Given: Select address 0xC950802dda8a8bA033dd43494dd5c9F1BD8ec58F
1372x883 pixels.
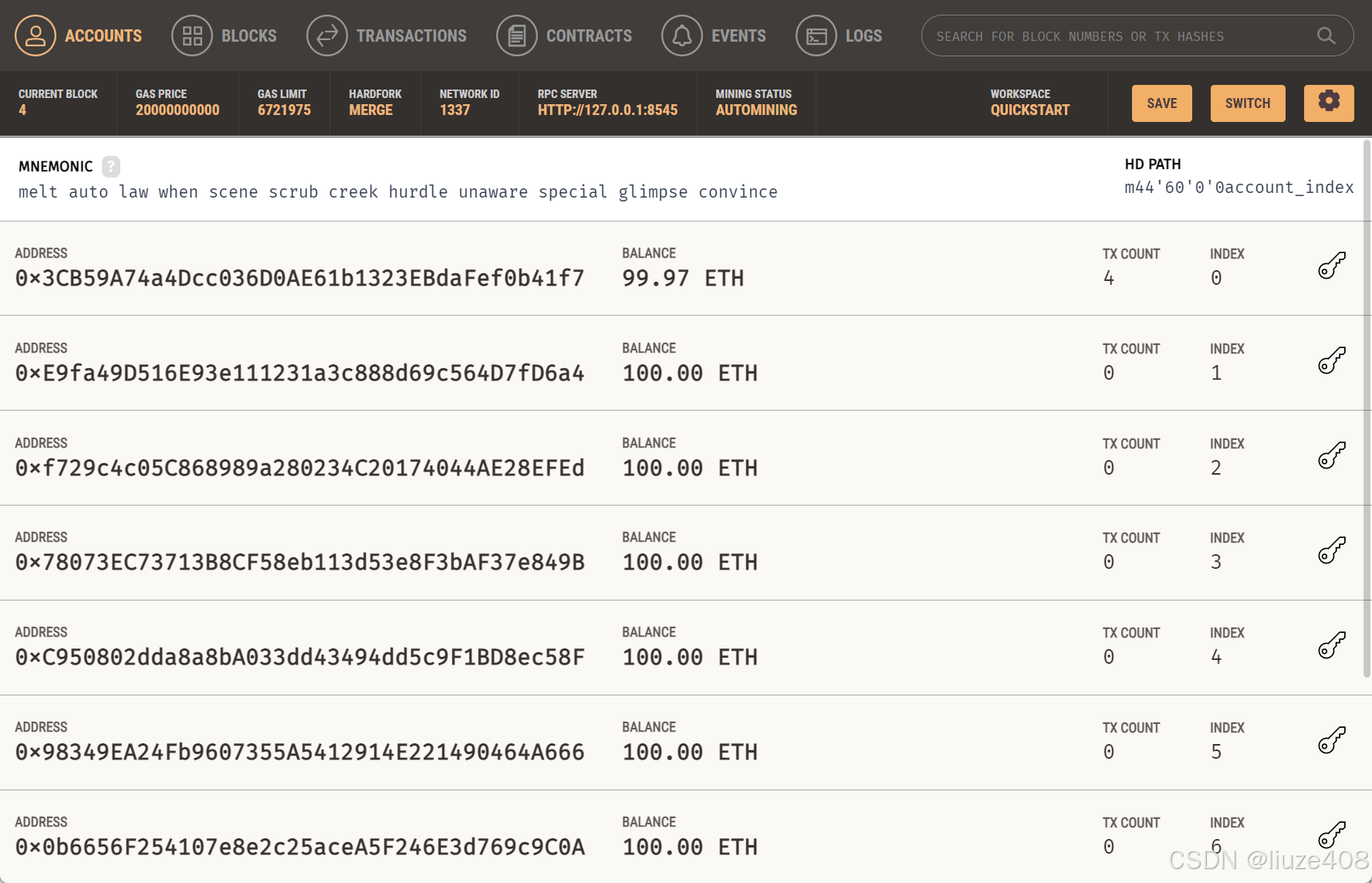Looking at the screenshot, I should tap(300, 658).
